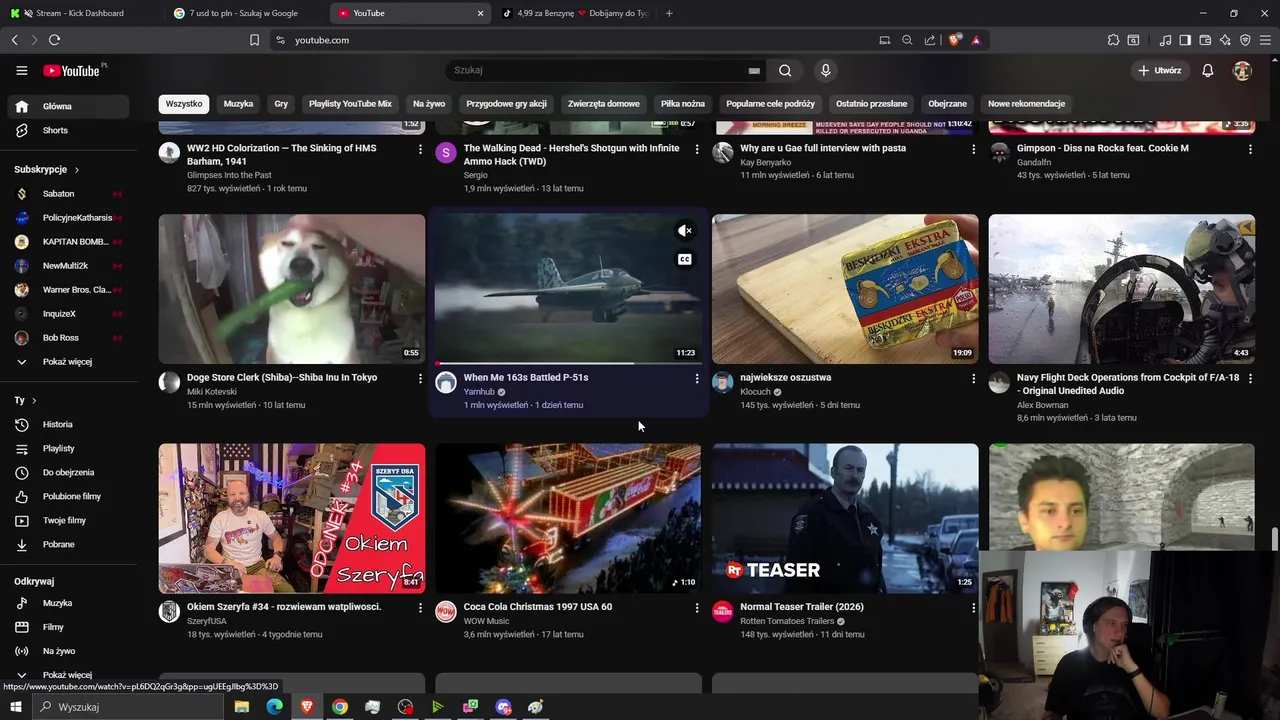Select the Gry filter chip
Image resolution: width=1280 pixels, height=720 pixels.
pyautogui.click(x=281, y=104)
